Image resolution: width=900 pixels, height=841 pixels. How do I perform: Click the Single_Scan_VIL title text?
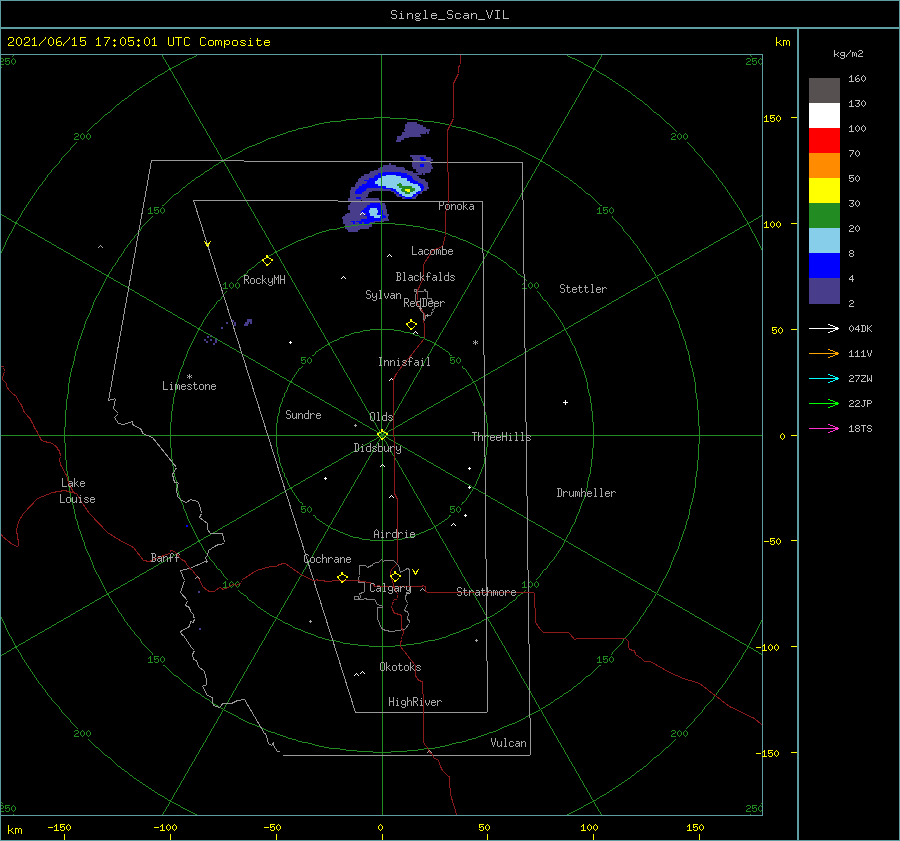point(449,15)
